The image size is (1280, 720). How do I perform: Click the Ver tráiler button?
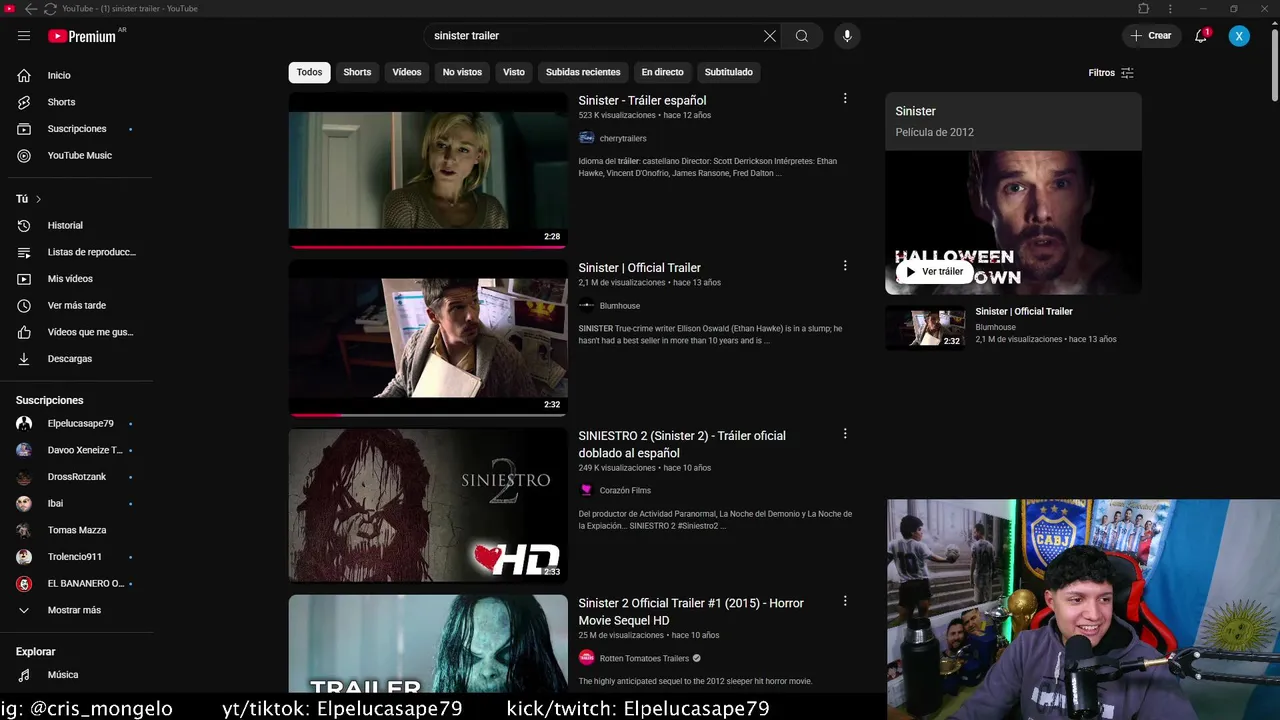934,271
